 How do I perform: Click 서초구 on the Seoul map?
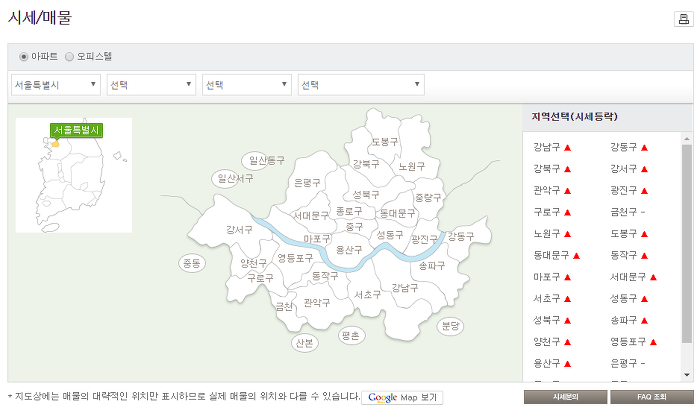pyautogui.click(x=367, y=295)
